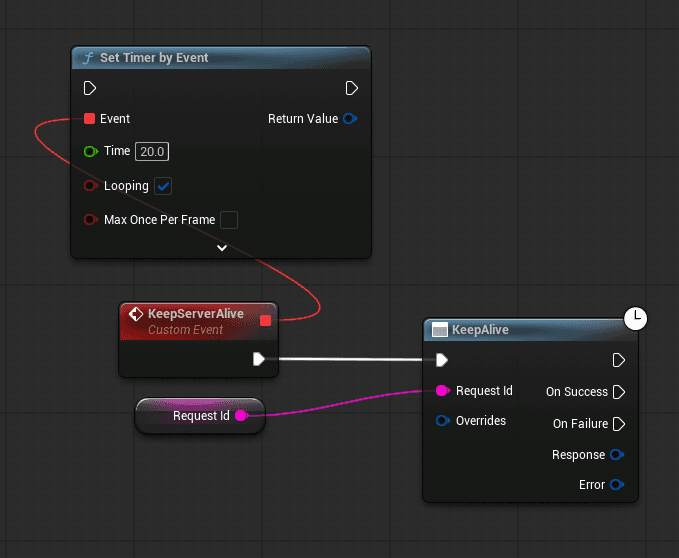Click the Custom Event subtitle text
Image resolution: width=679 pixels, height=558 pixels.
coord(185,330)
